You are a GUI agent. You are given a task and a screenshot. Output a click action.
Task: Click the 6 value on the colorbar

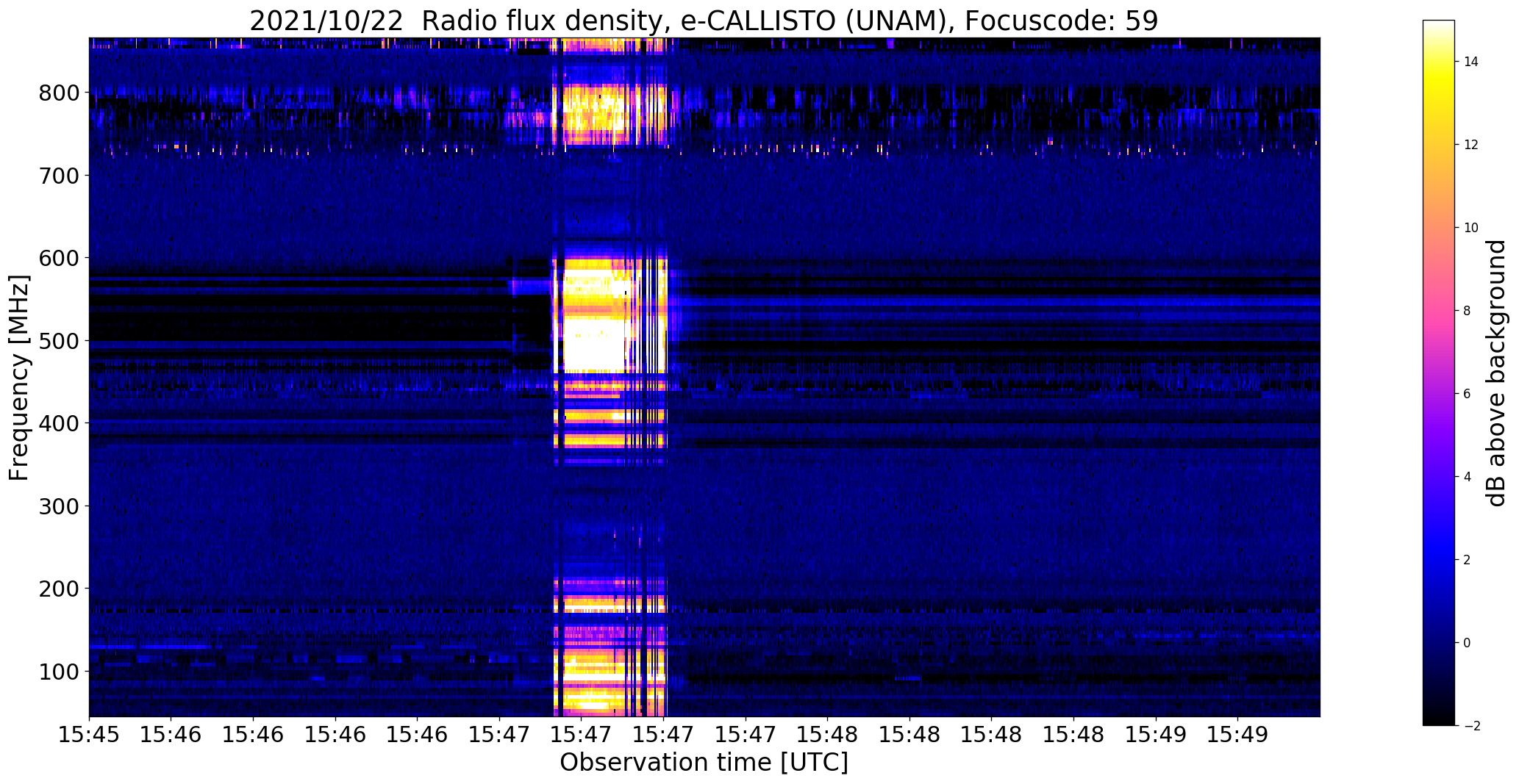1467,394
